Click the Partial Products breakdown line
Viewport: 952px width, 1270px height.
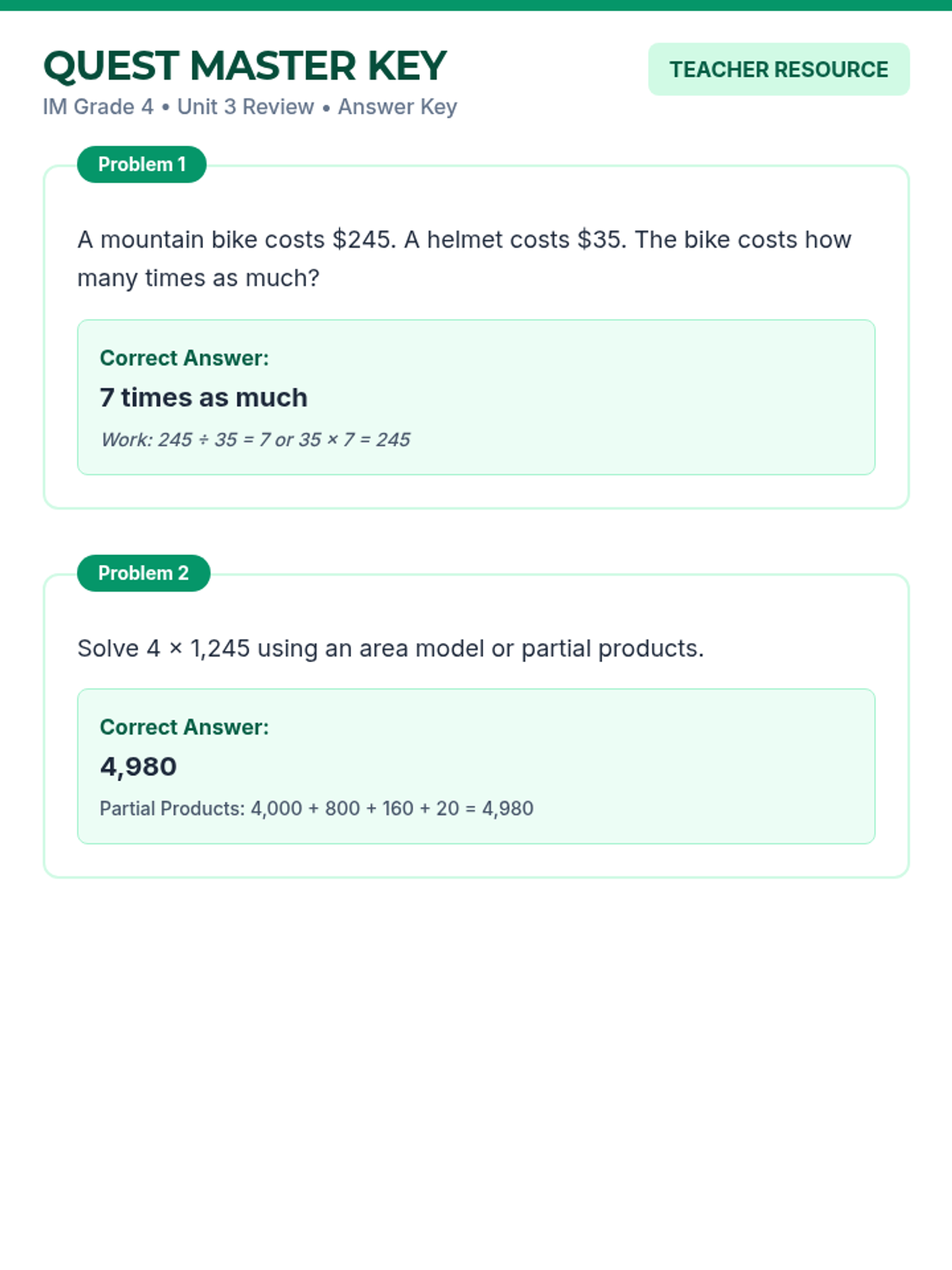click(x=317, y=809)
